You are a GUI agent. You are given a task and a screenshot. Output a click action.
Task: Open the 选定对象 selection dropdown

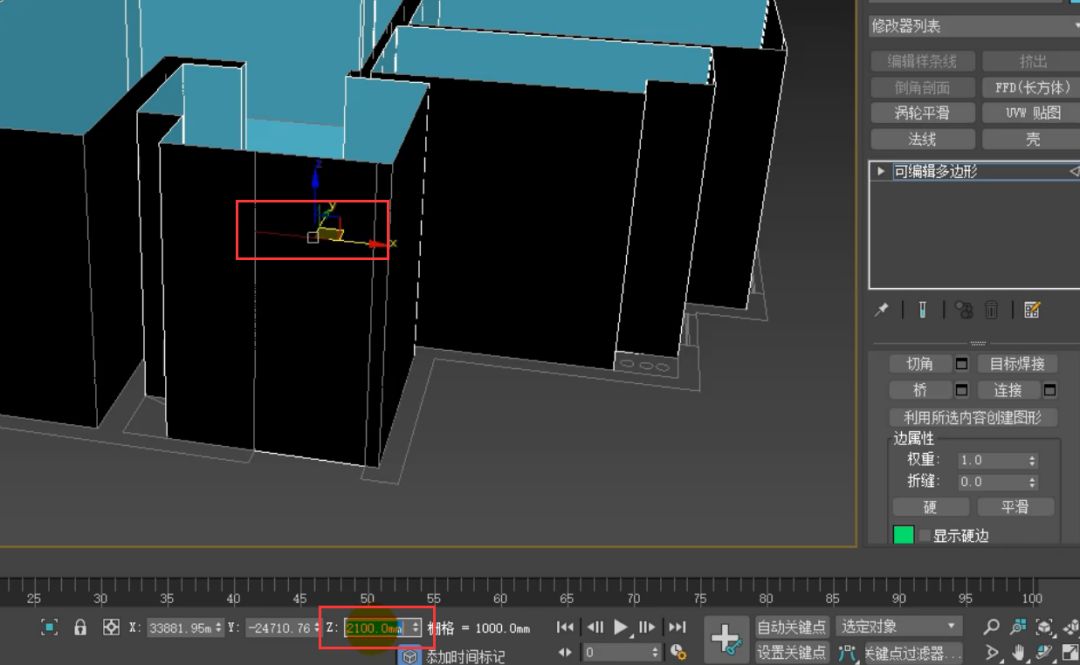(899, 626)
